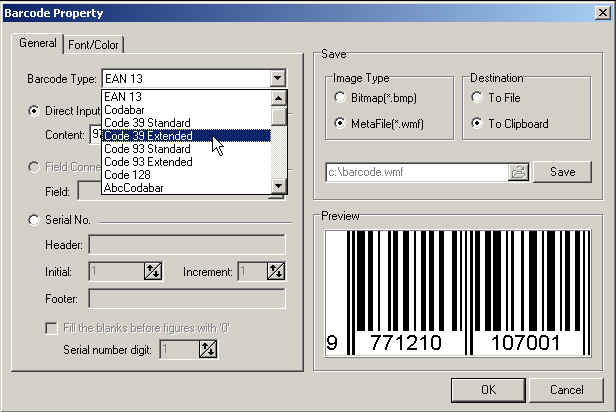The image size is (616, 412).
Task: Click the Footer input field
Action: pyautogui.click(x=187, y=299)
